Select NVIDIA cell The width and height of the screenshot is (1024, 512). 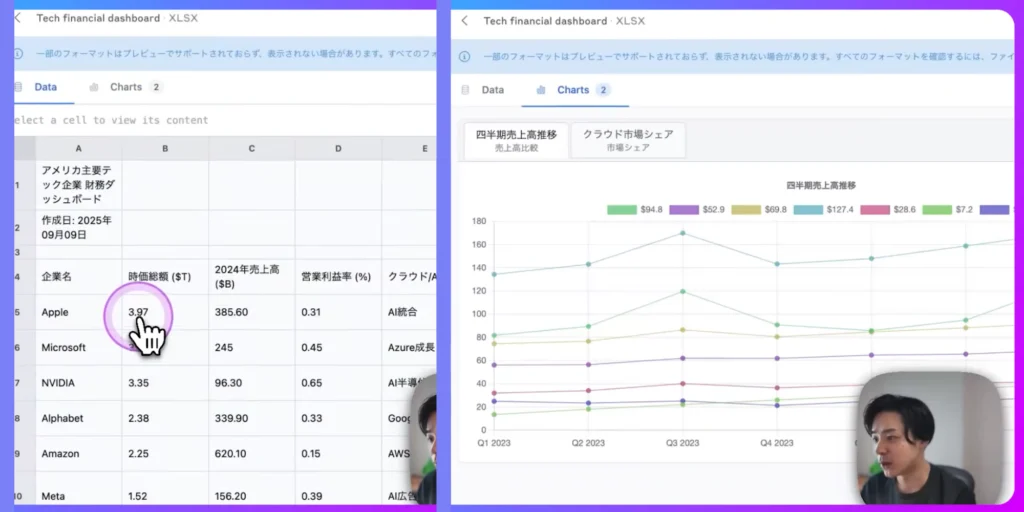click(78, 383)
